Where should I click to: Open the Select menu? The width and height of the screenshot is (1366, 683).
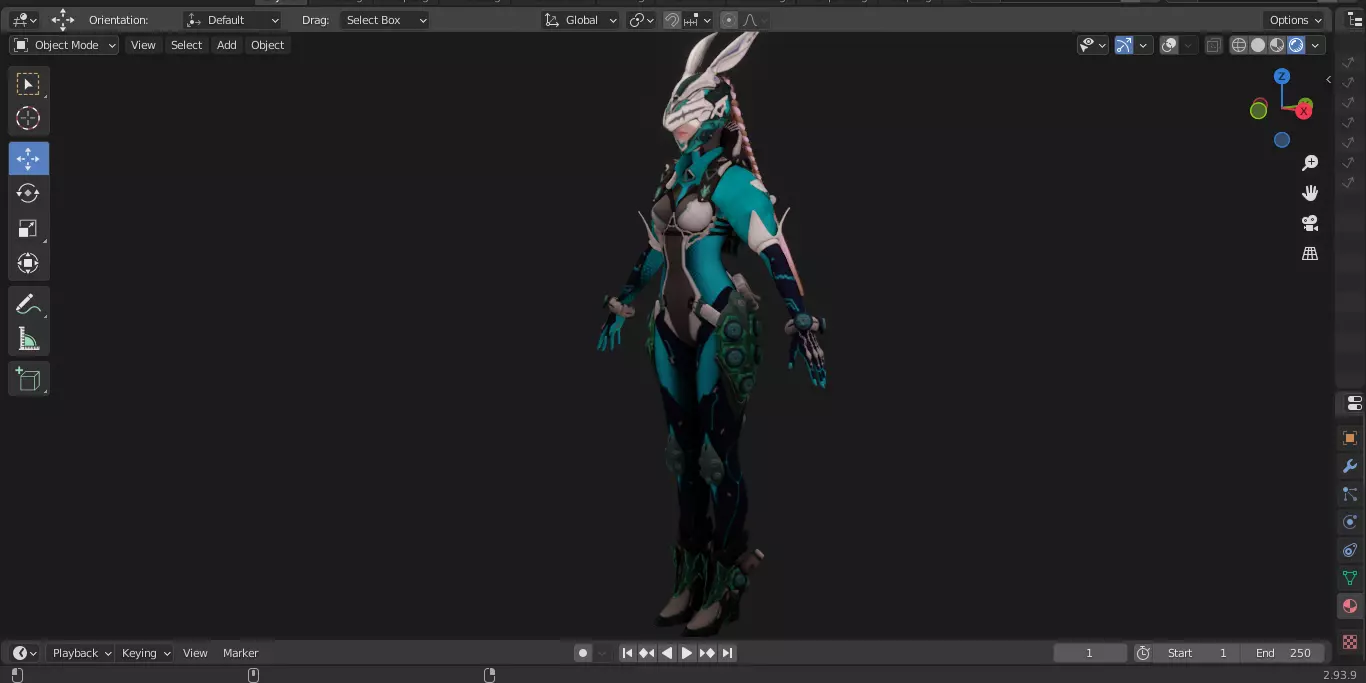click(186, 45)
